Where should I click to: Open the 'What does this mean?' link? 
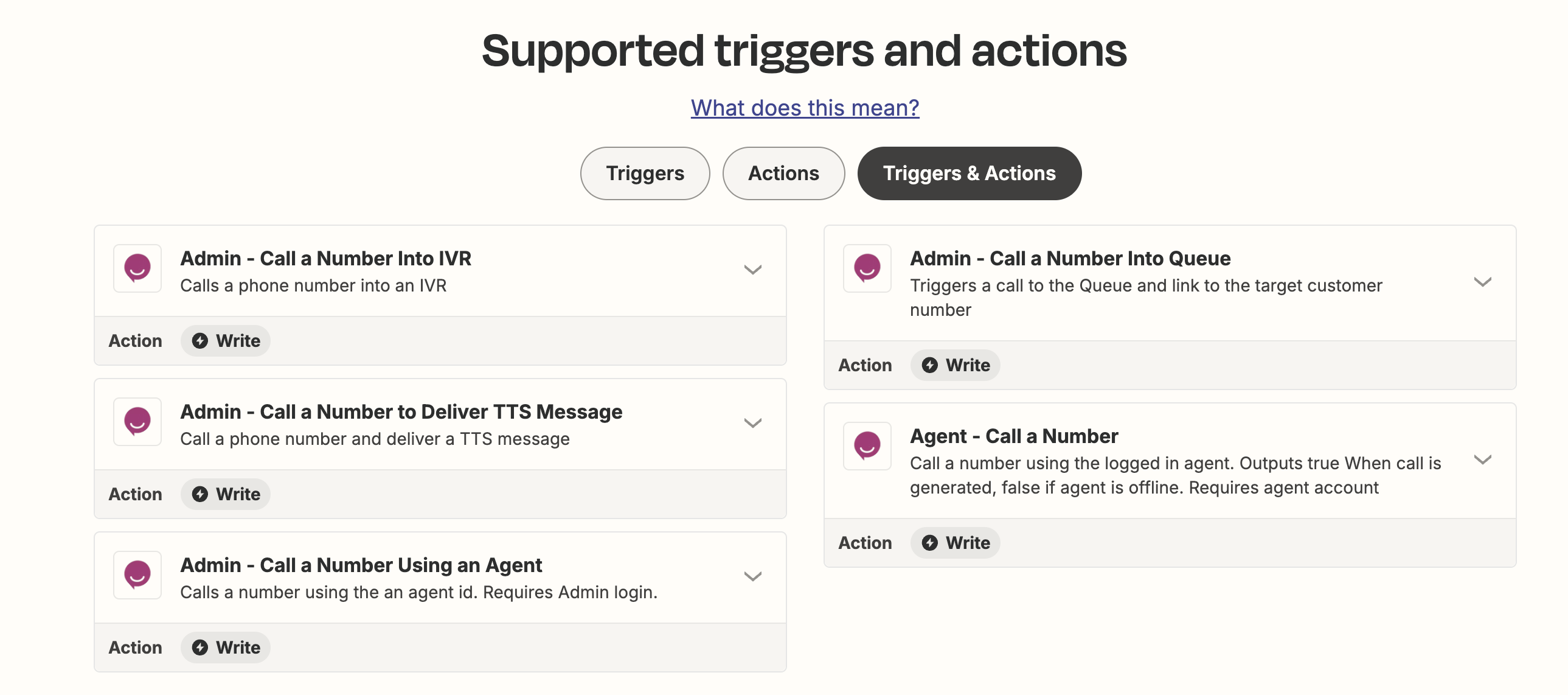click(x=805, y=108)
